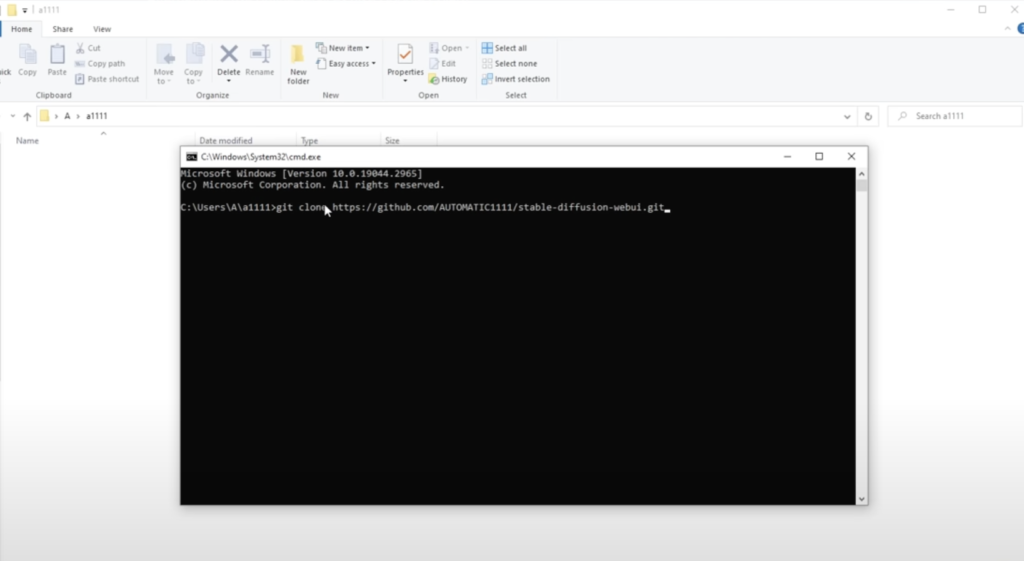Click the Delete icon in Organize group
The width and height of the screenshot is (1024, 561).
(x=229, y=54)
